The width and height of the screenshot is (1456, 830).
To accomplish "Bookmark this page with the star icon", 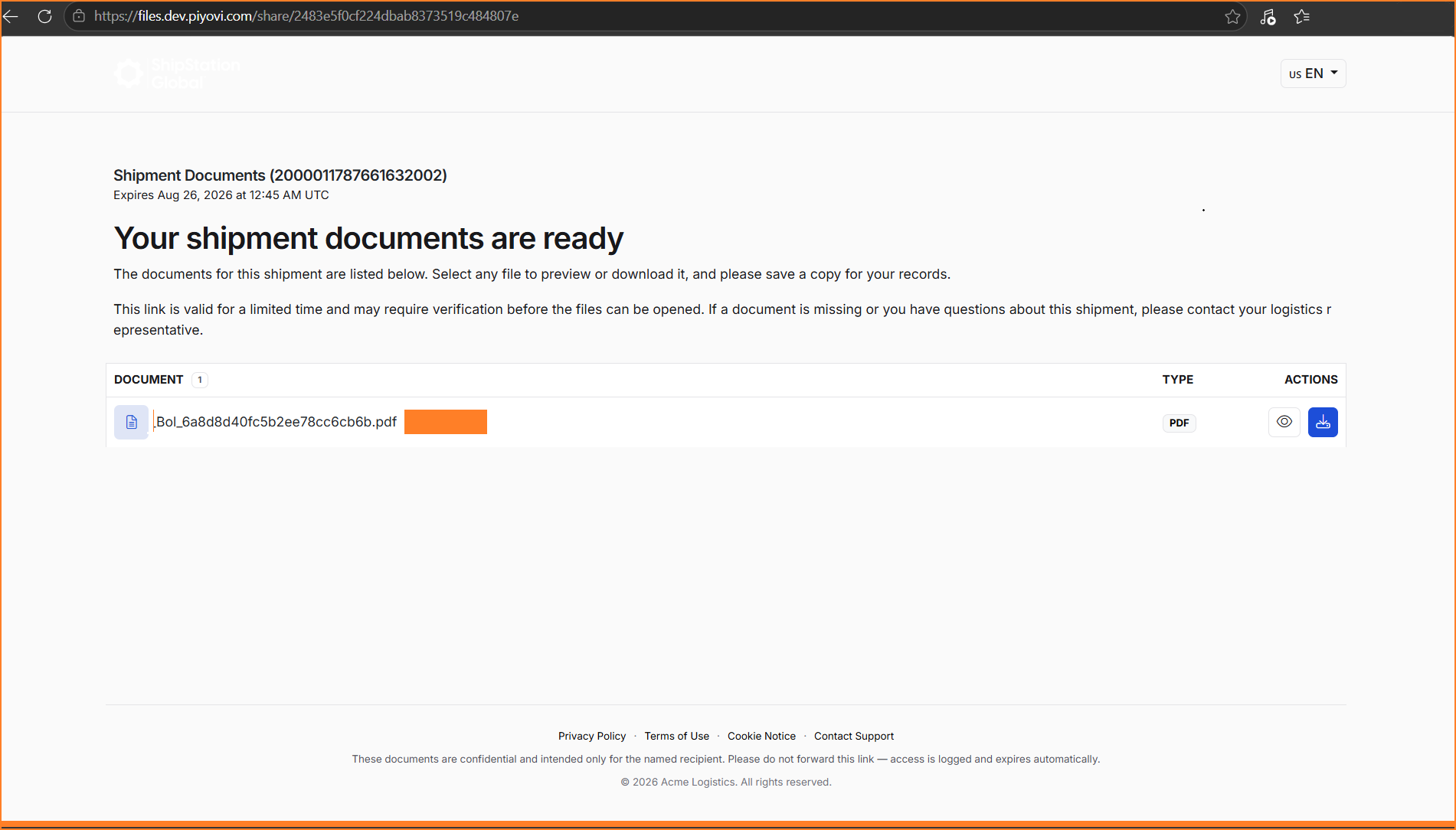I will 1232,17.
